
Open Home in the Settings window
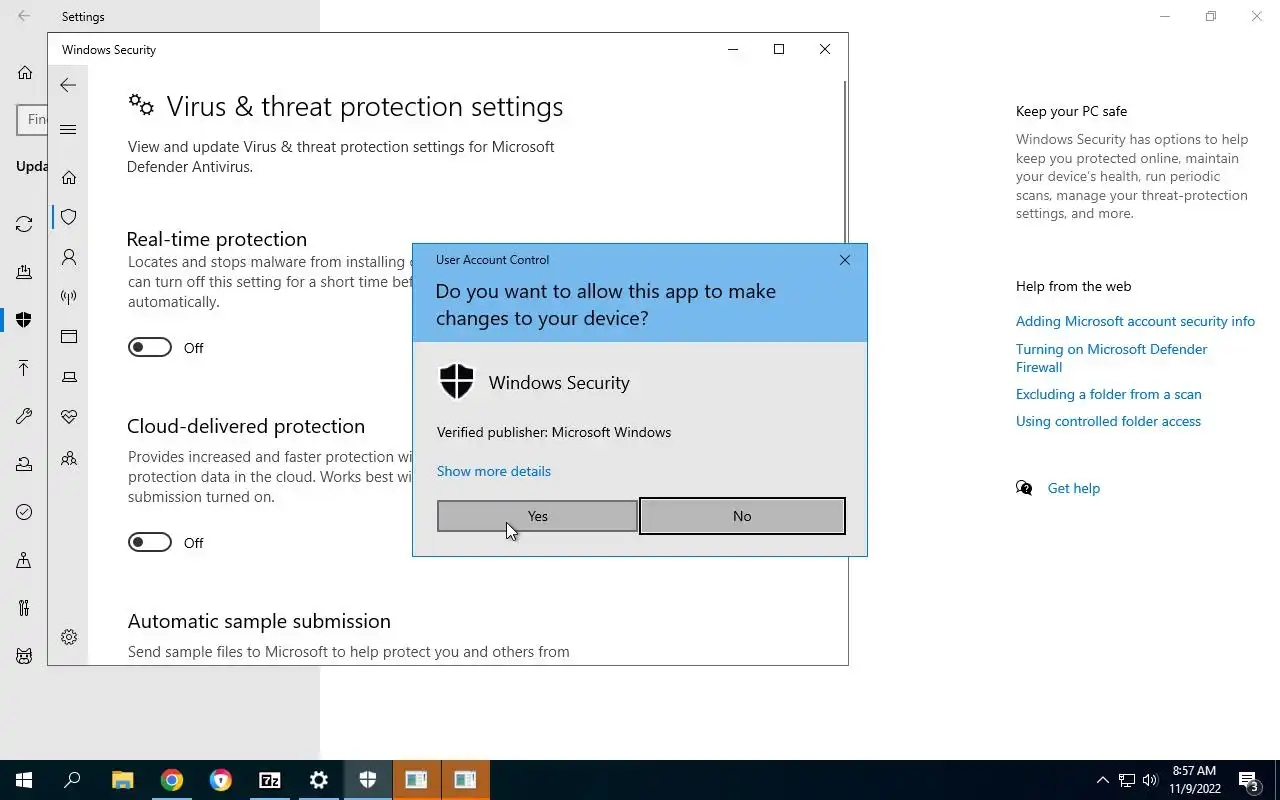[x=25, y=73]
